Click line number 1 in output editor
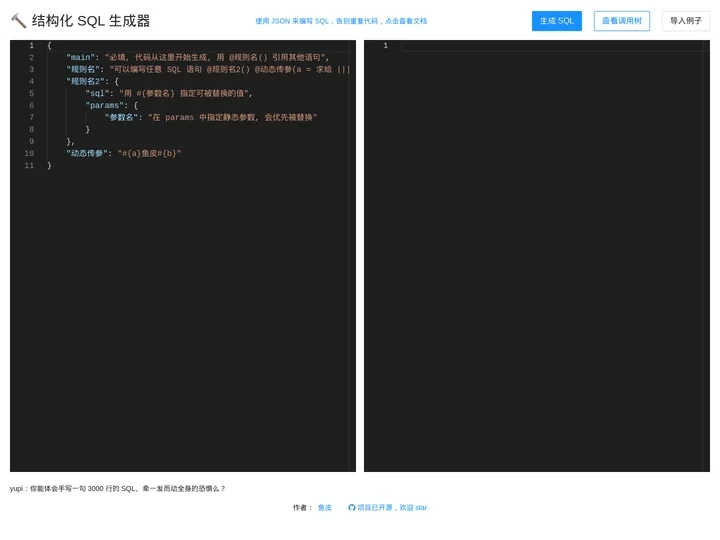This screenshot has height=540, width=720. (x=386, y=45)
